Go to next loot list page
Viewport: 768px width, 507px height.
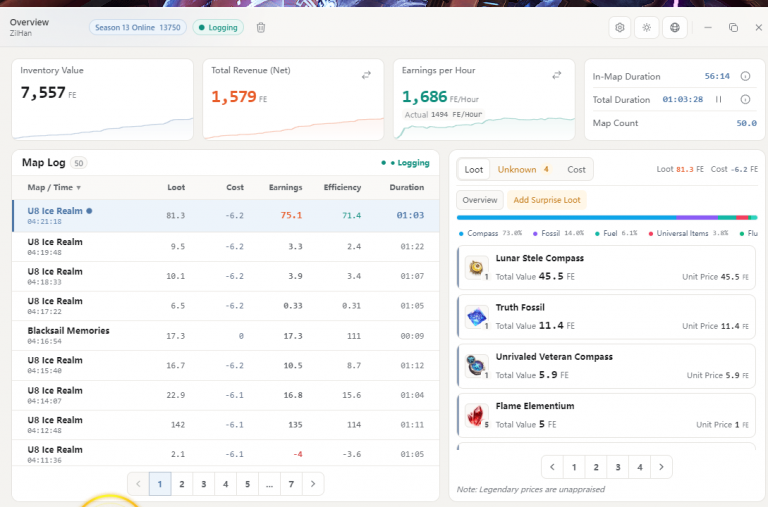point(661,467)
